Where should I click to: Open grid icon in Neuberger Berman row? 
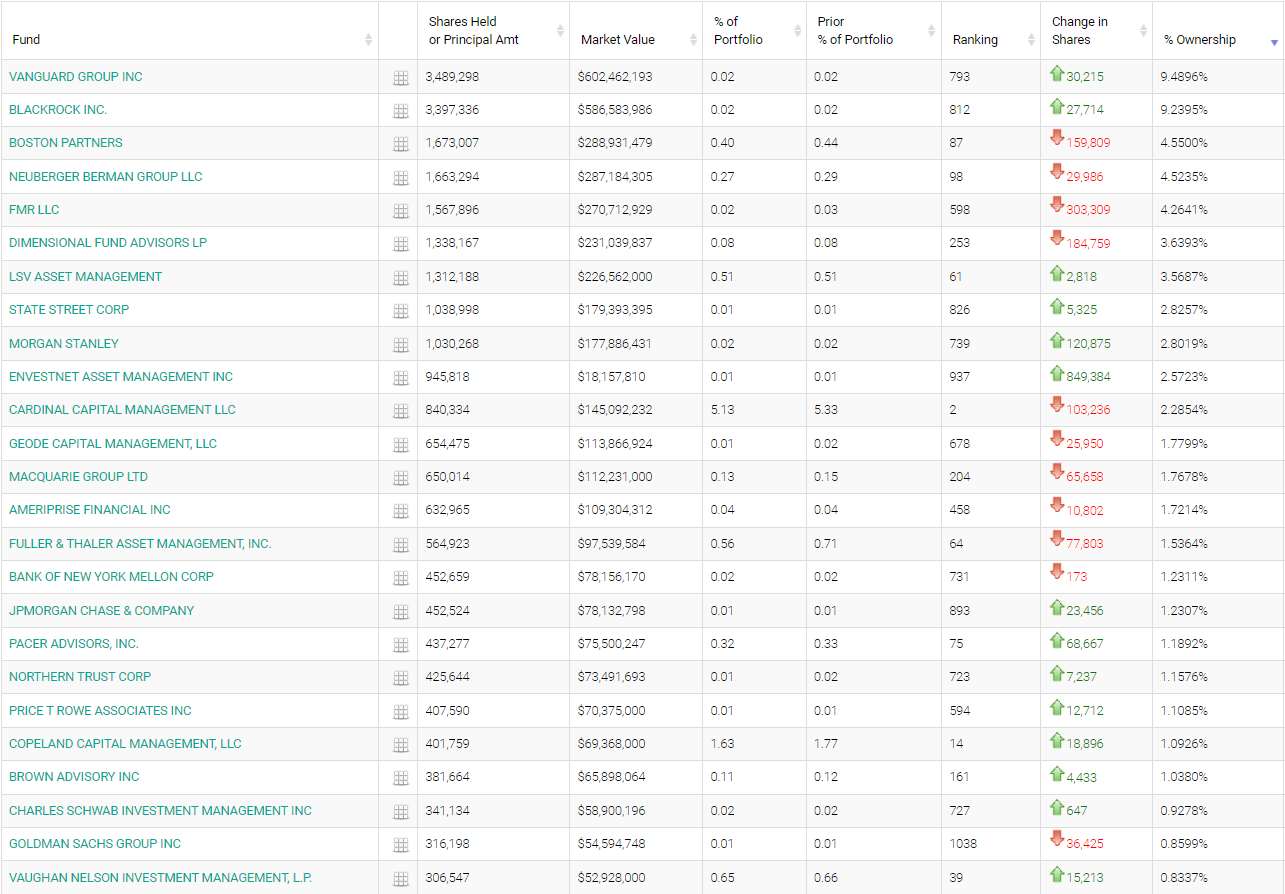pos(401,178)
